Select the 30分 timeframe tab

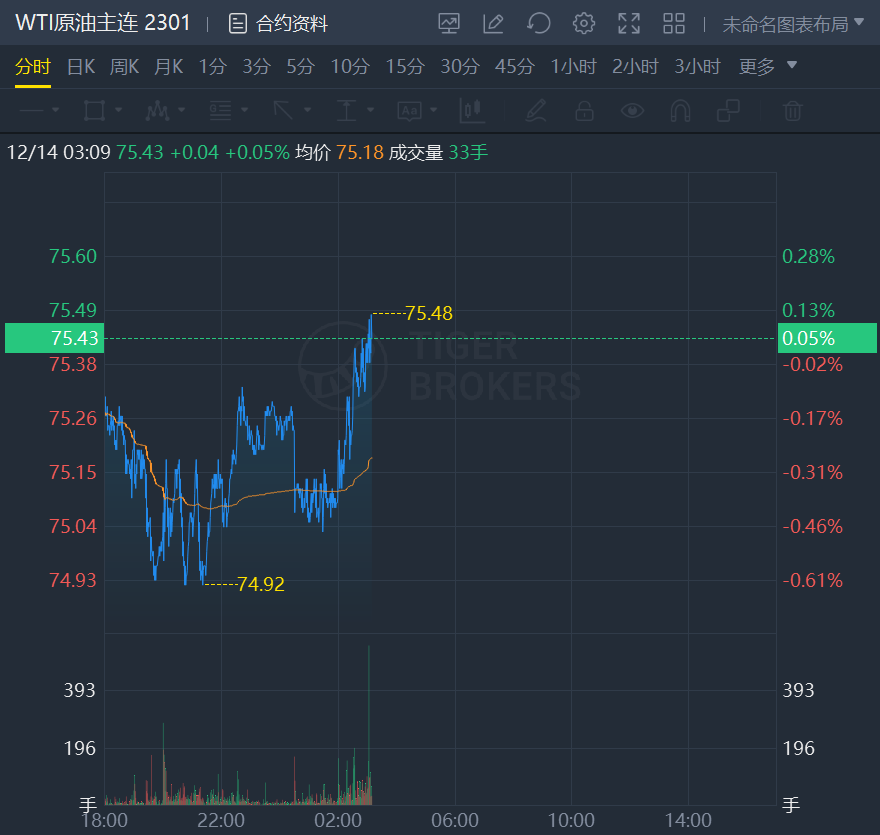click(x=460, y=67)
